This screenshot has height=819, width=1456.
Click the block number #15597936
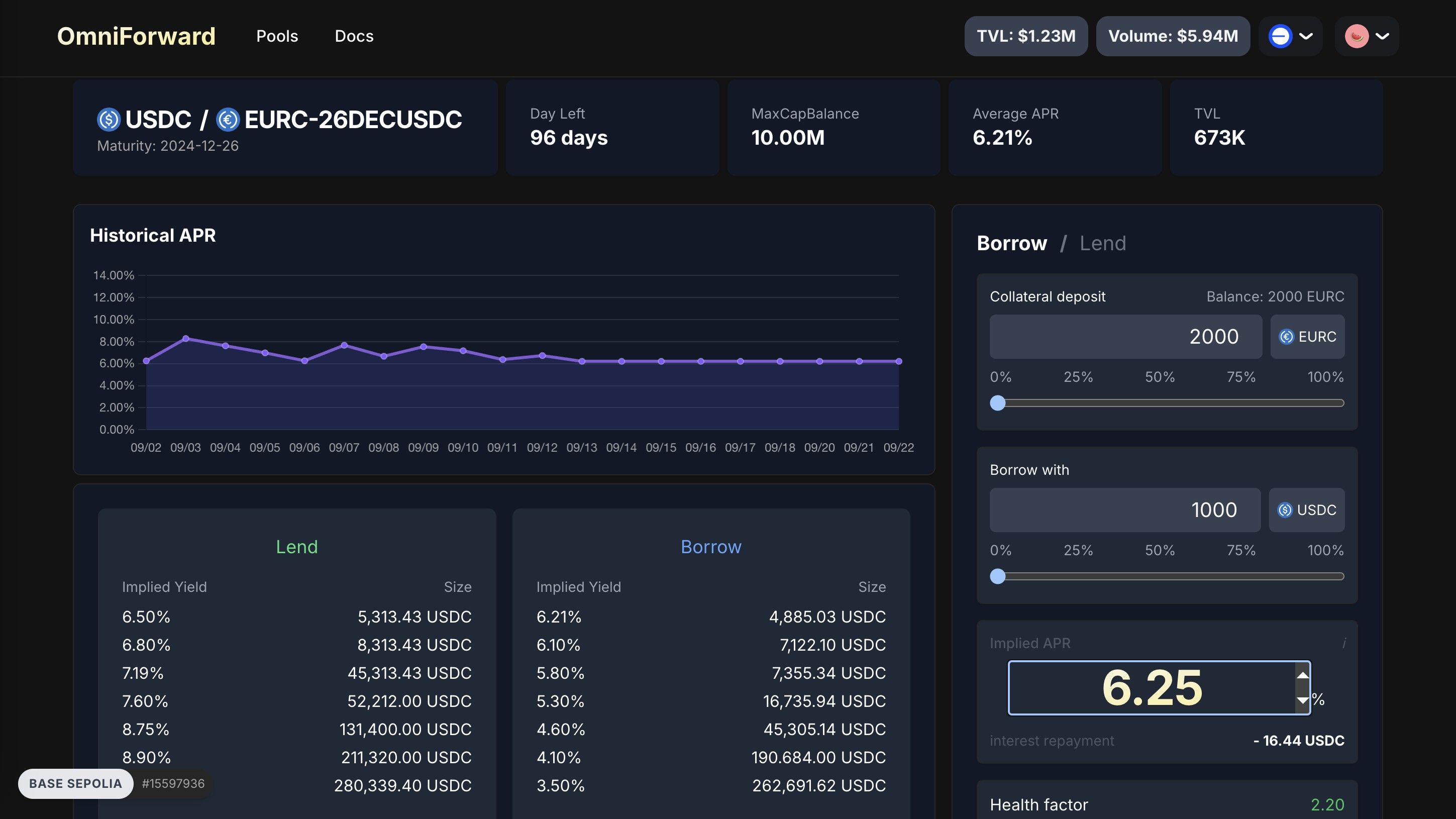(173, 783)
